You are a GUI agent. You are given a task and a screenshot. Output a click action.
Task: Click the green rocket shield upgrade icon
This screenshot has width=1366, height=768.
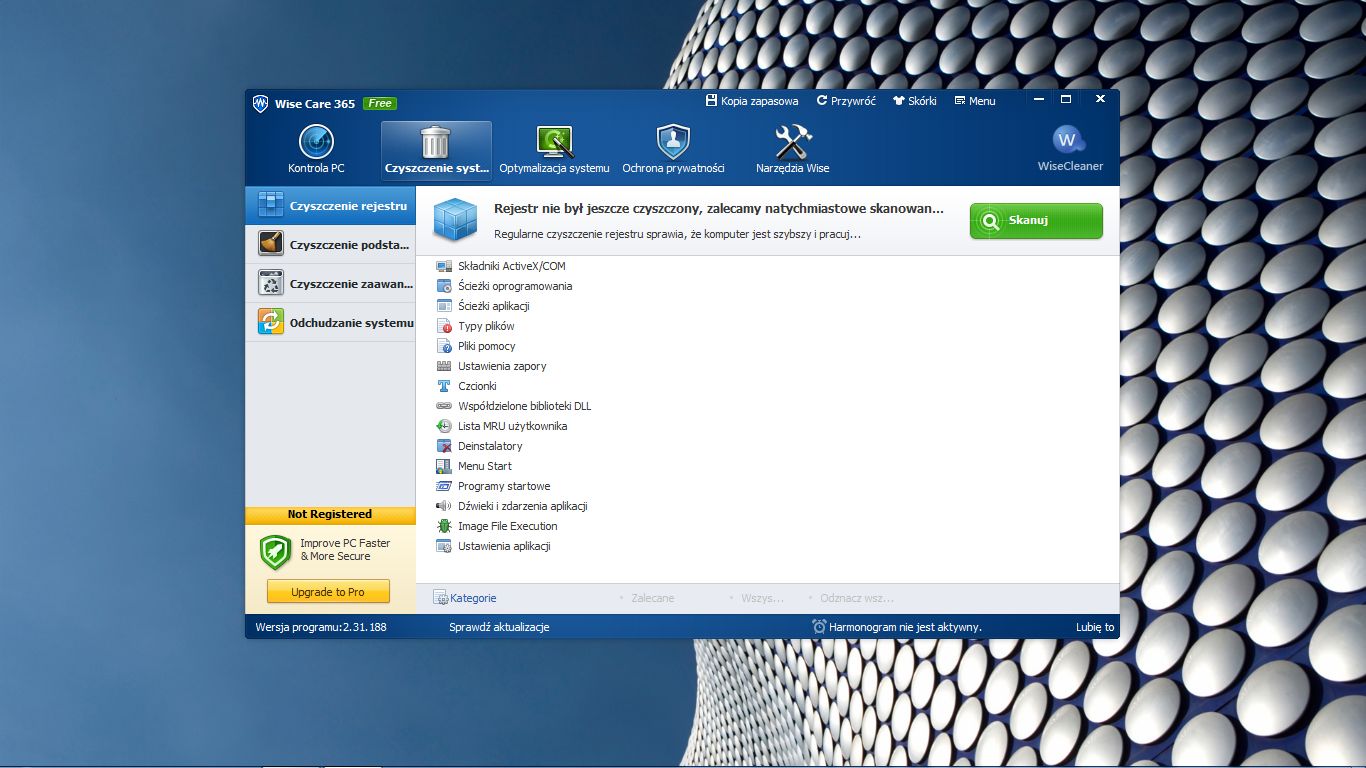275,552
